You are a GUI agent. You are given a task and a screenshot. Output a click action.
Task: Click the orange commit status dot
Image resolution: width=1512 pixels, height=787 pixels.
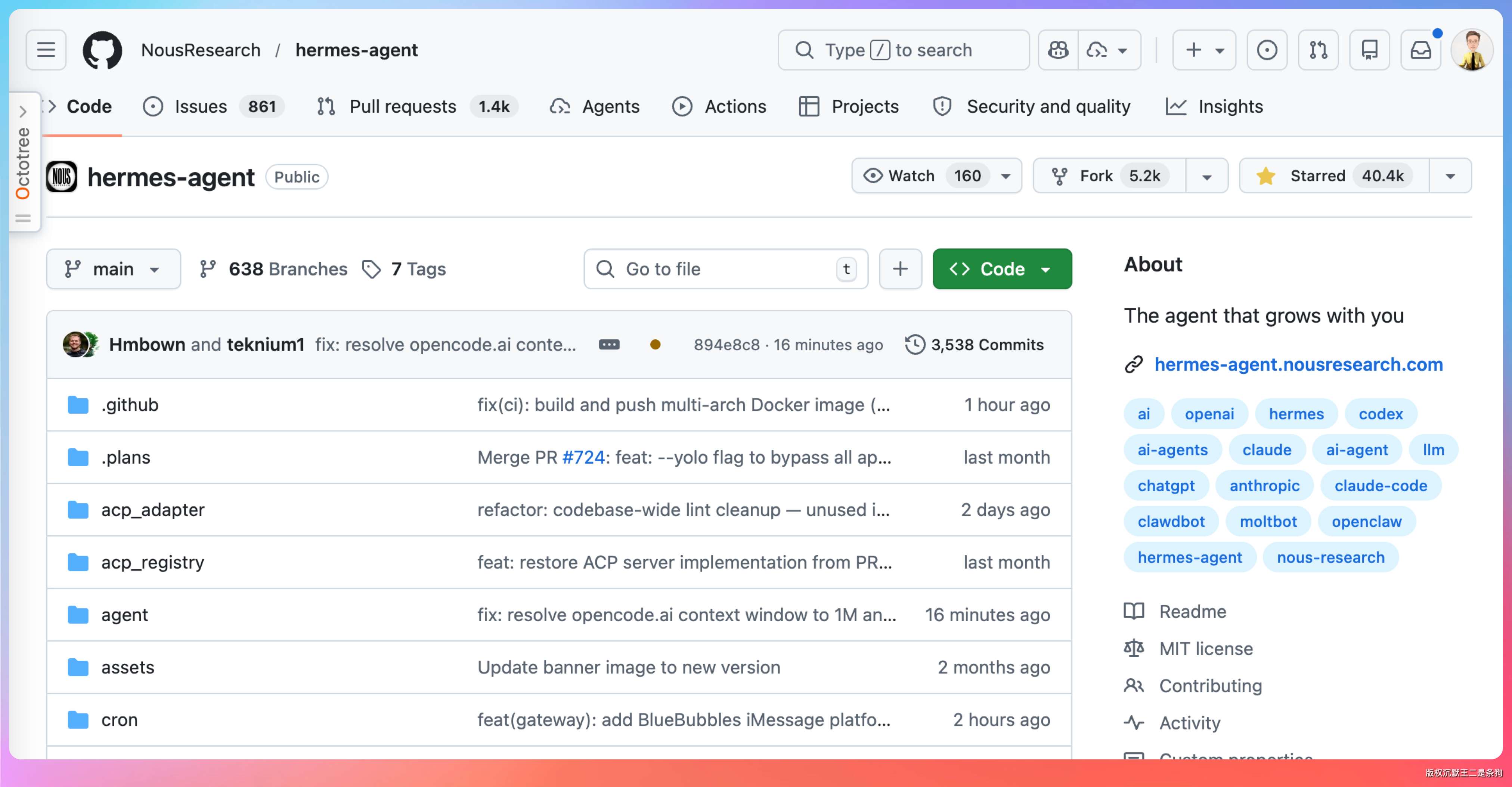655,345
